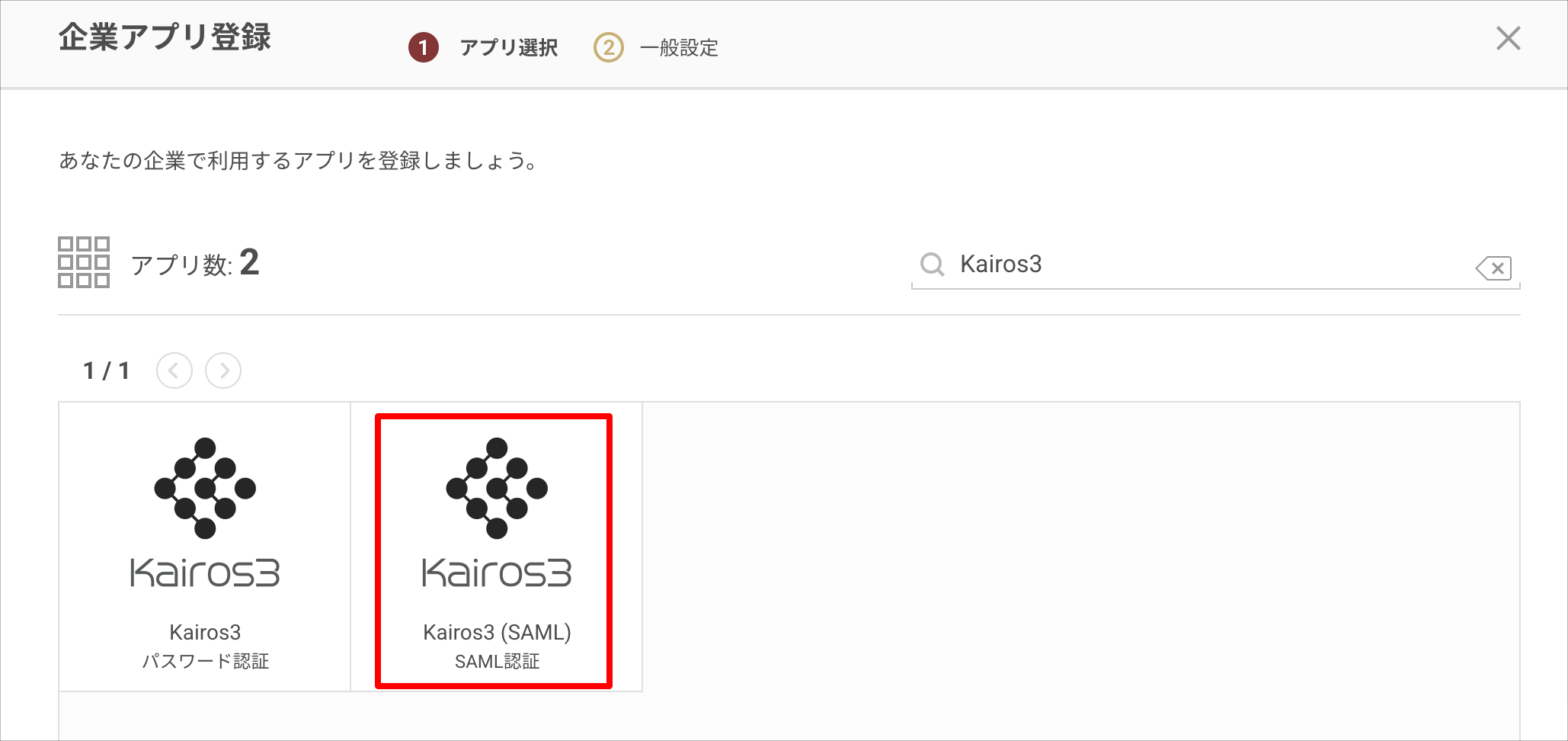Select step 1 circle icon

pyautogui.click(x=424, y=47)
